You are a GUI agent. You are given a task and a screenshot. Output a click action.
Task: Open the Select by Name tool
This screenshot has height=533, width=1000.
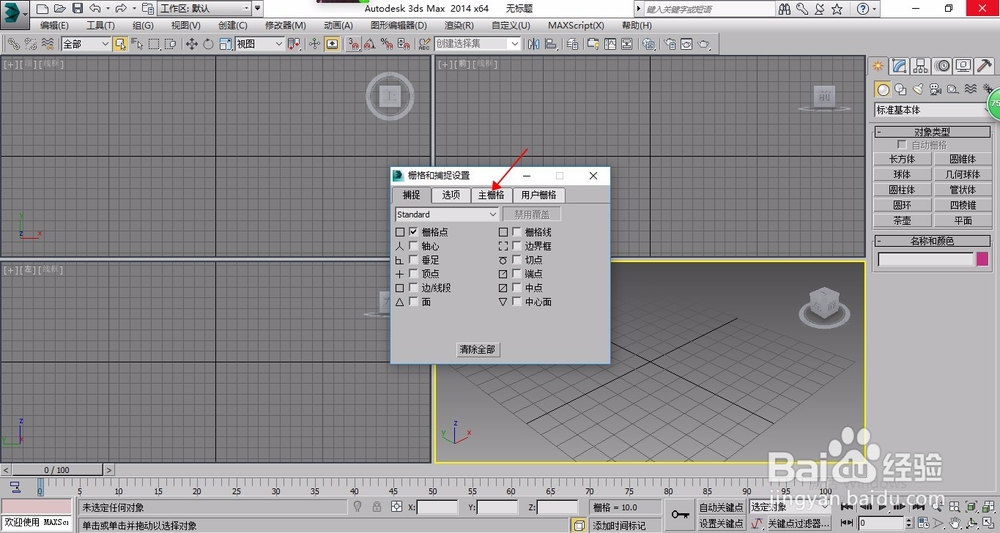pyautogui.click(x=136, y=44)
